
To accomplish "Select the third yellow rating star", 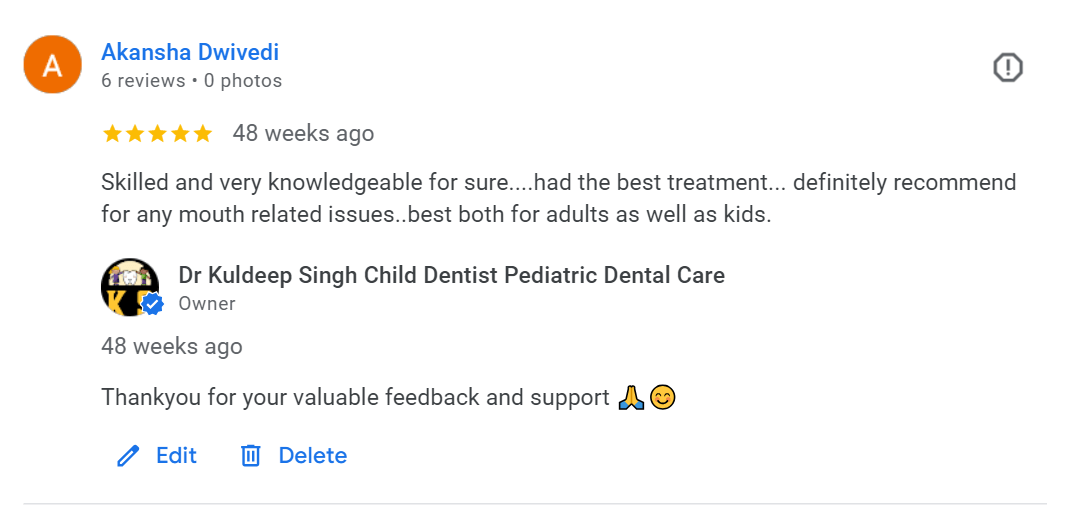I will 157,133.
